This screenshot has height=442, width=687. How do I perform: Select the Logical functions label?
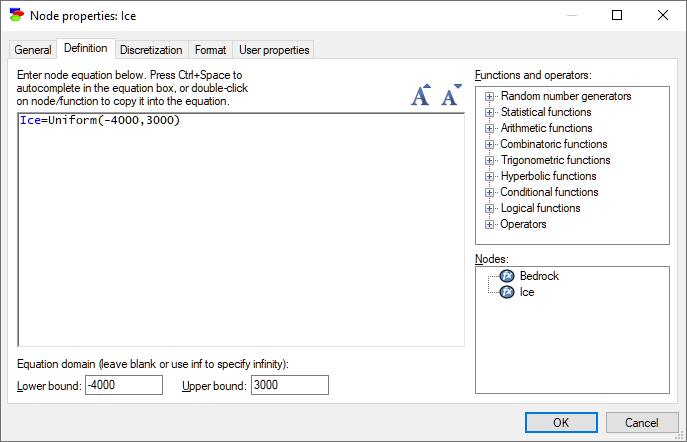(x=541, y=208)
